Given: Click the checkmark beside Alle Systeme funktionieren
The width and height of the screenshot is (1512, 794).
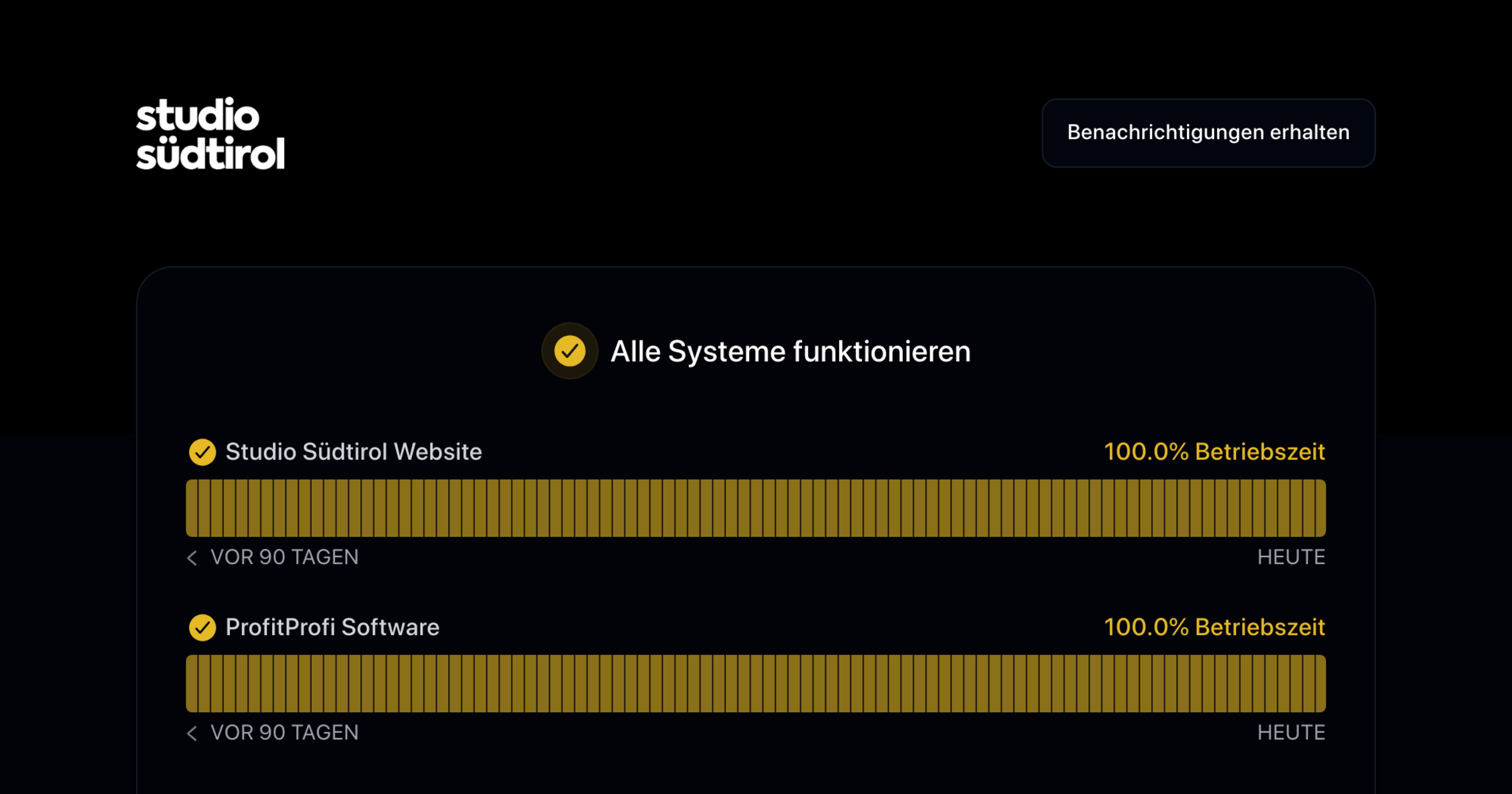Looking at the screenshot, I should [570, 351].
